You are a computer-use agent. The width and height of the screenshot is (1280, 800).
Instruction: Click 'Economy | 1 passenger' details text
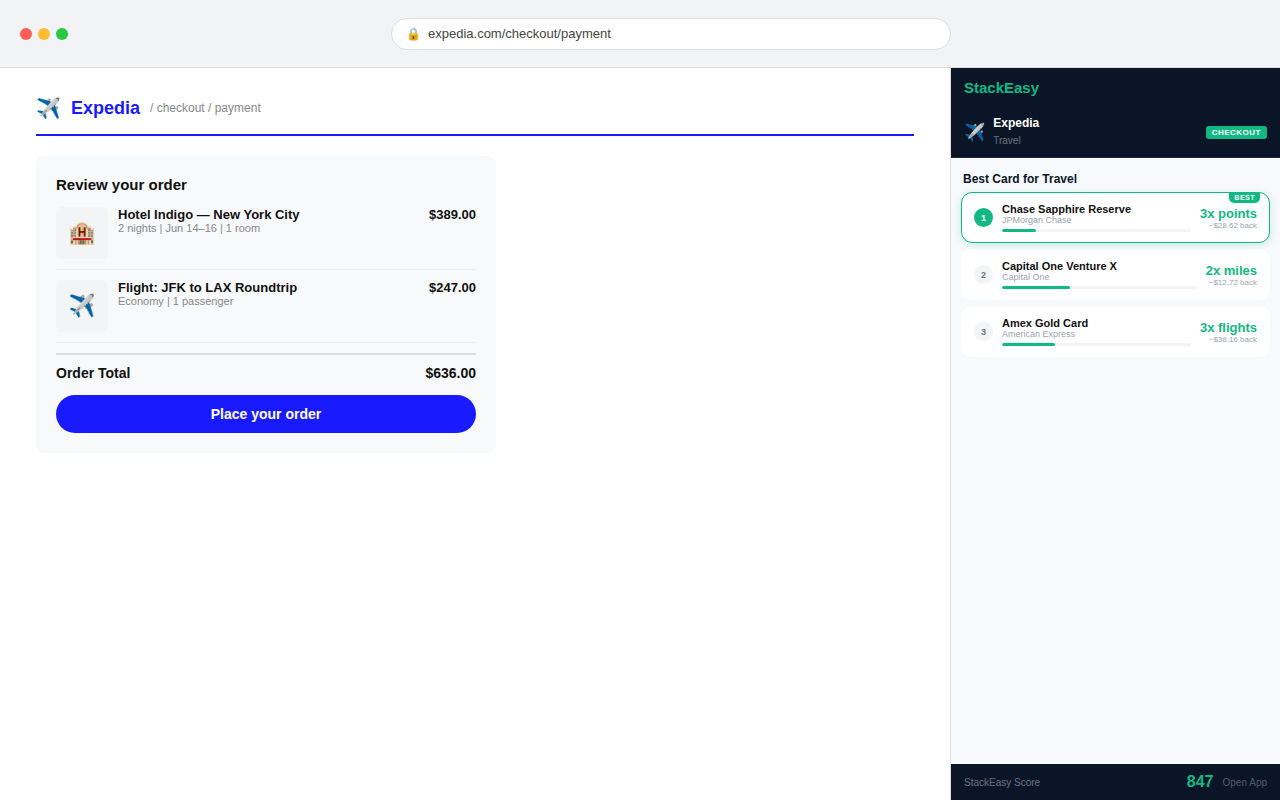point(175,301)
